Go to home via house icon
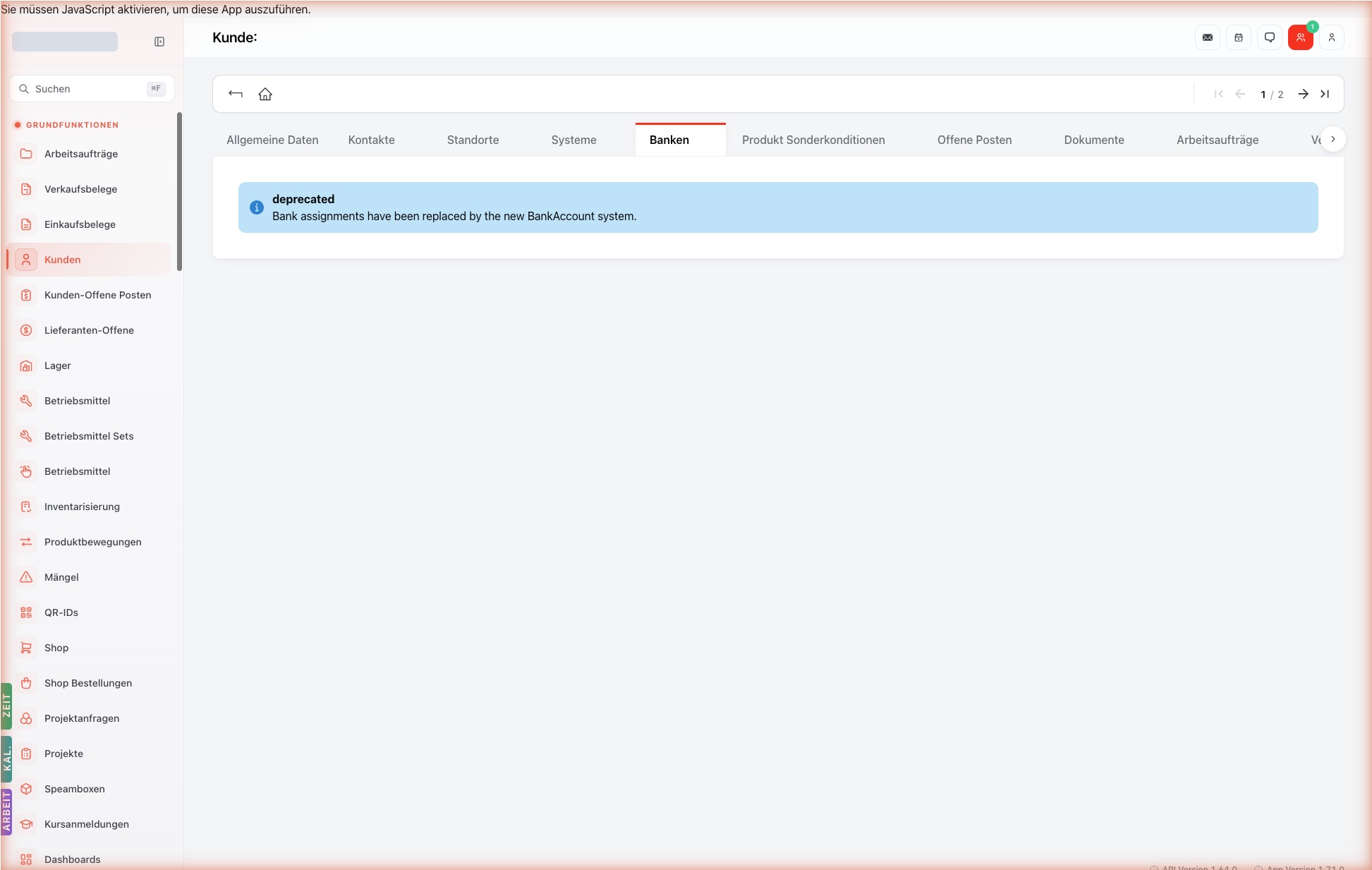This screenshot has height=870, width=1372. (x=265, y=94)
